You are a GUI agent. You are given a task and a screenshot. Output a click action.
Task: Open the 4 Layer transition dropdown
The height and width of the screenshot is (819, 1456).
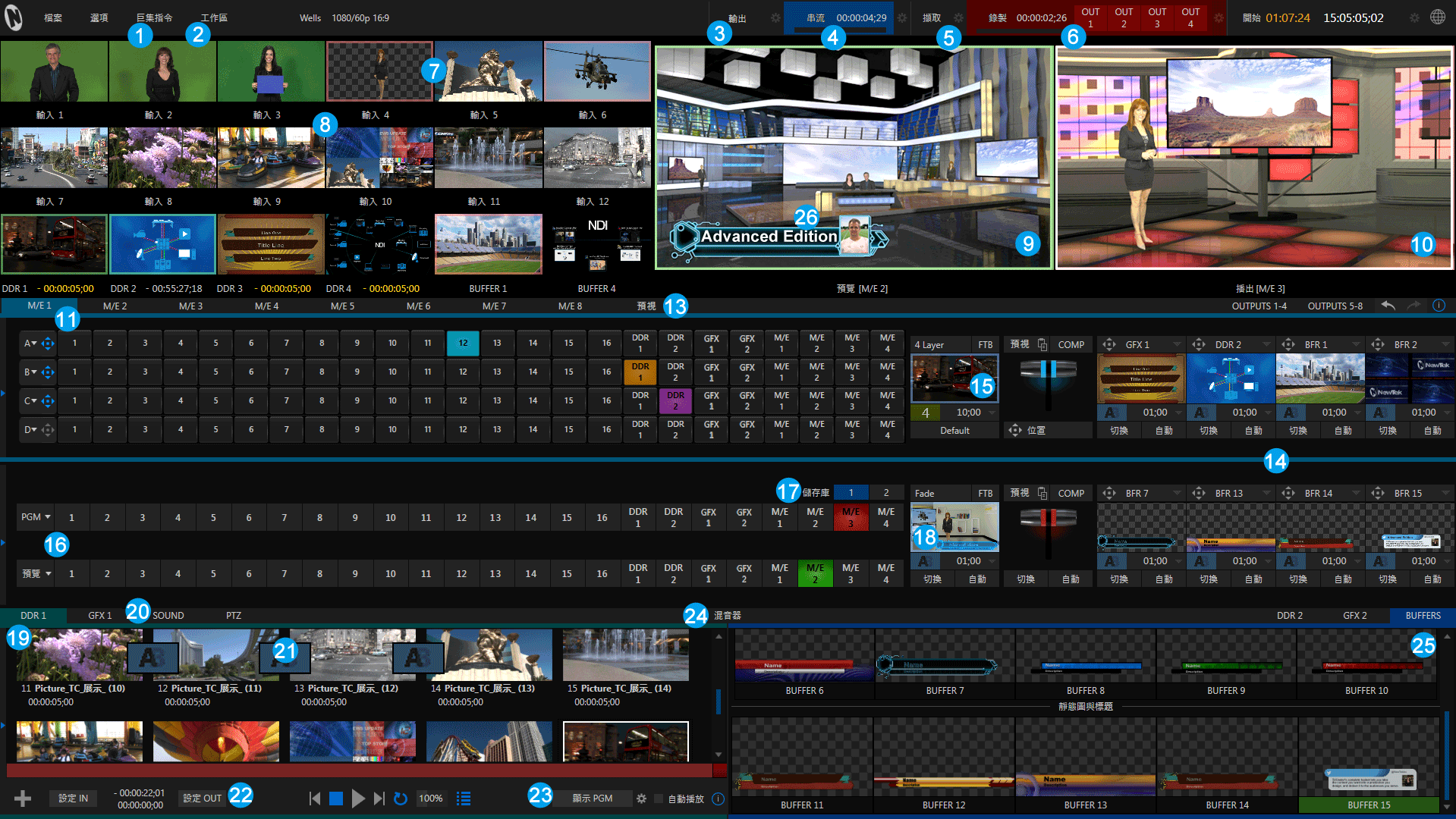pos(941,344)
